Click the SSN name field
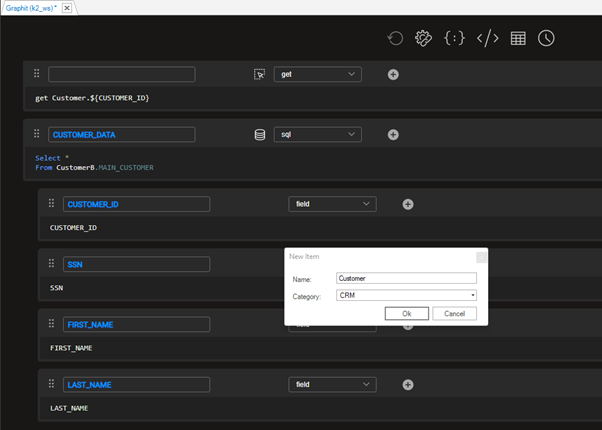 [x=136, y=264]
